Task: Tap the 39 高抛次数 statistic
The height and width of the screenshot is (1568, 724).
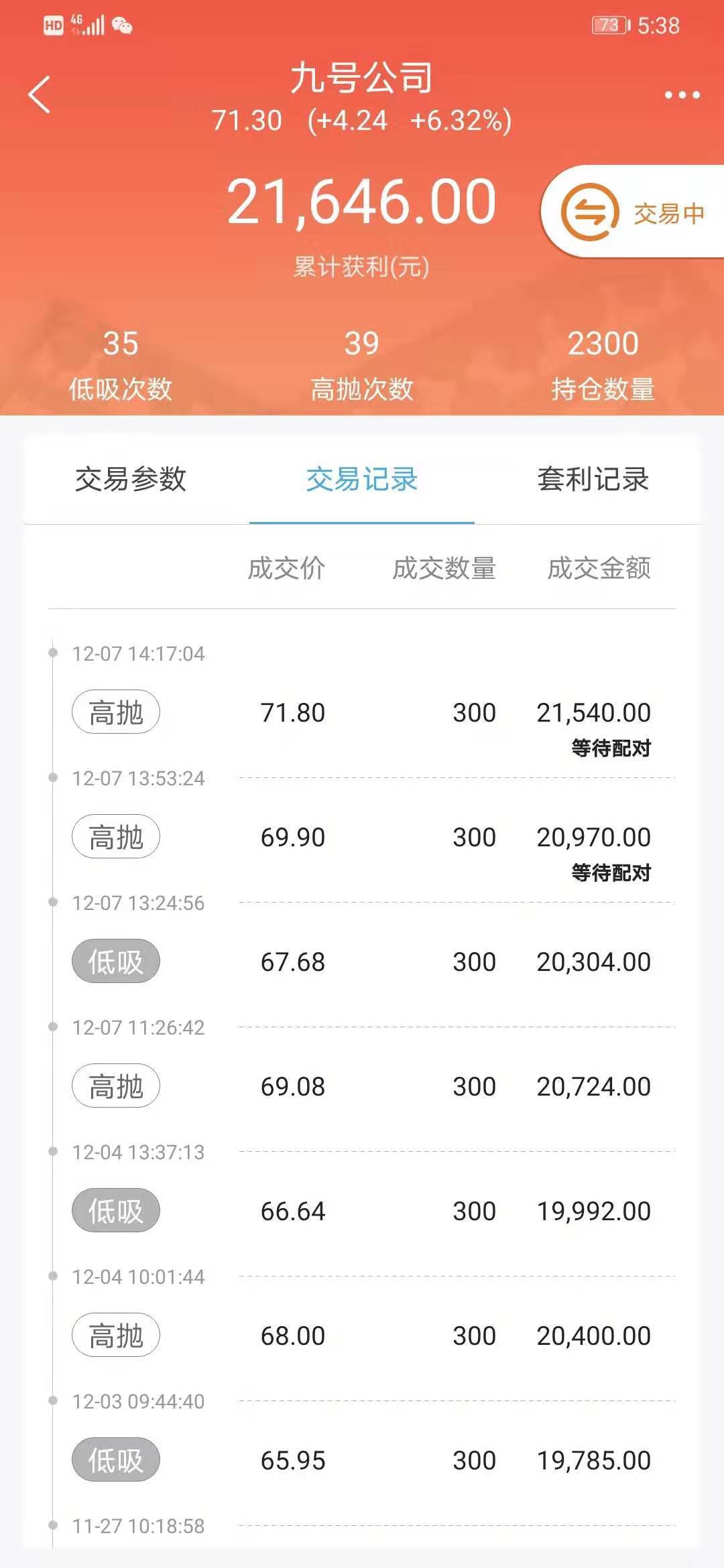Action: coord(362,365)
